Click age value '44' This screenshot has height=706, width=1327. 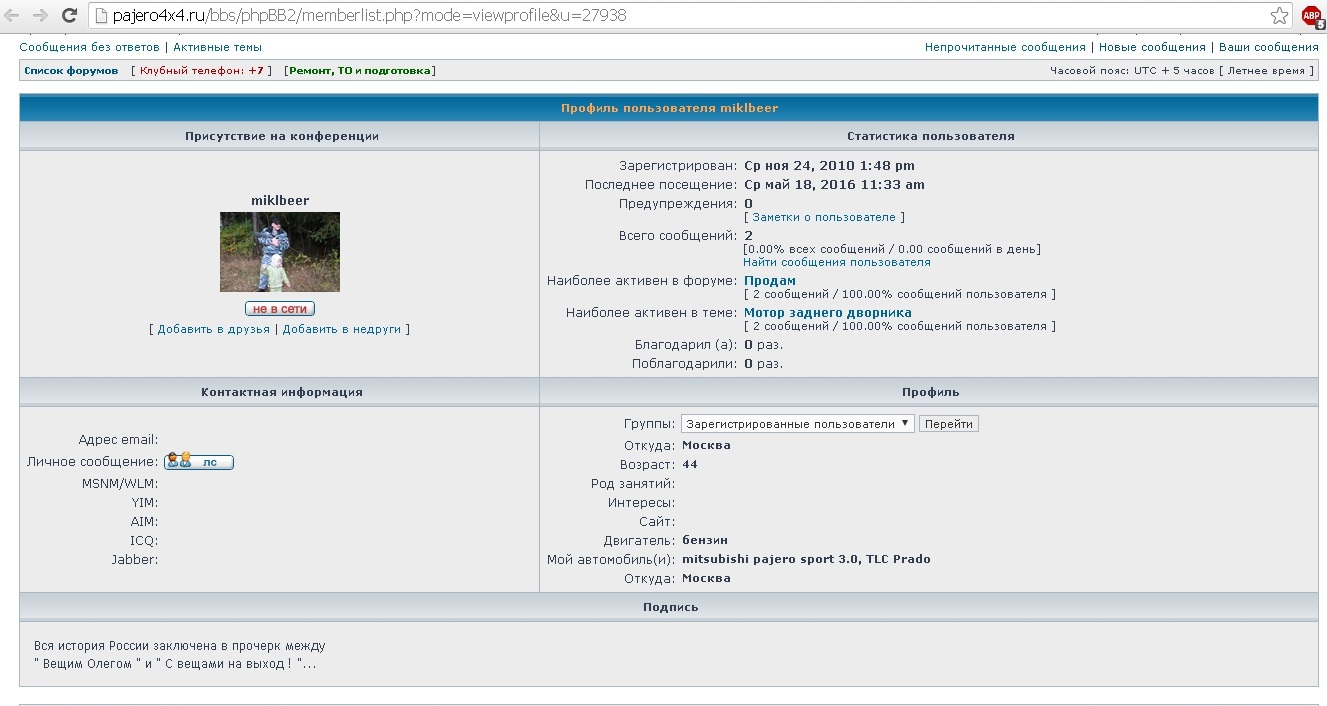[x=690, y=465]
